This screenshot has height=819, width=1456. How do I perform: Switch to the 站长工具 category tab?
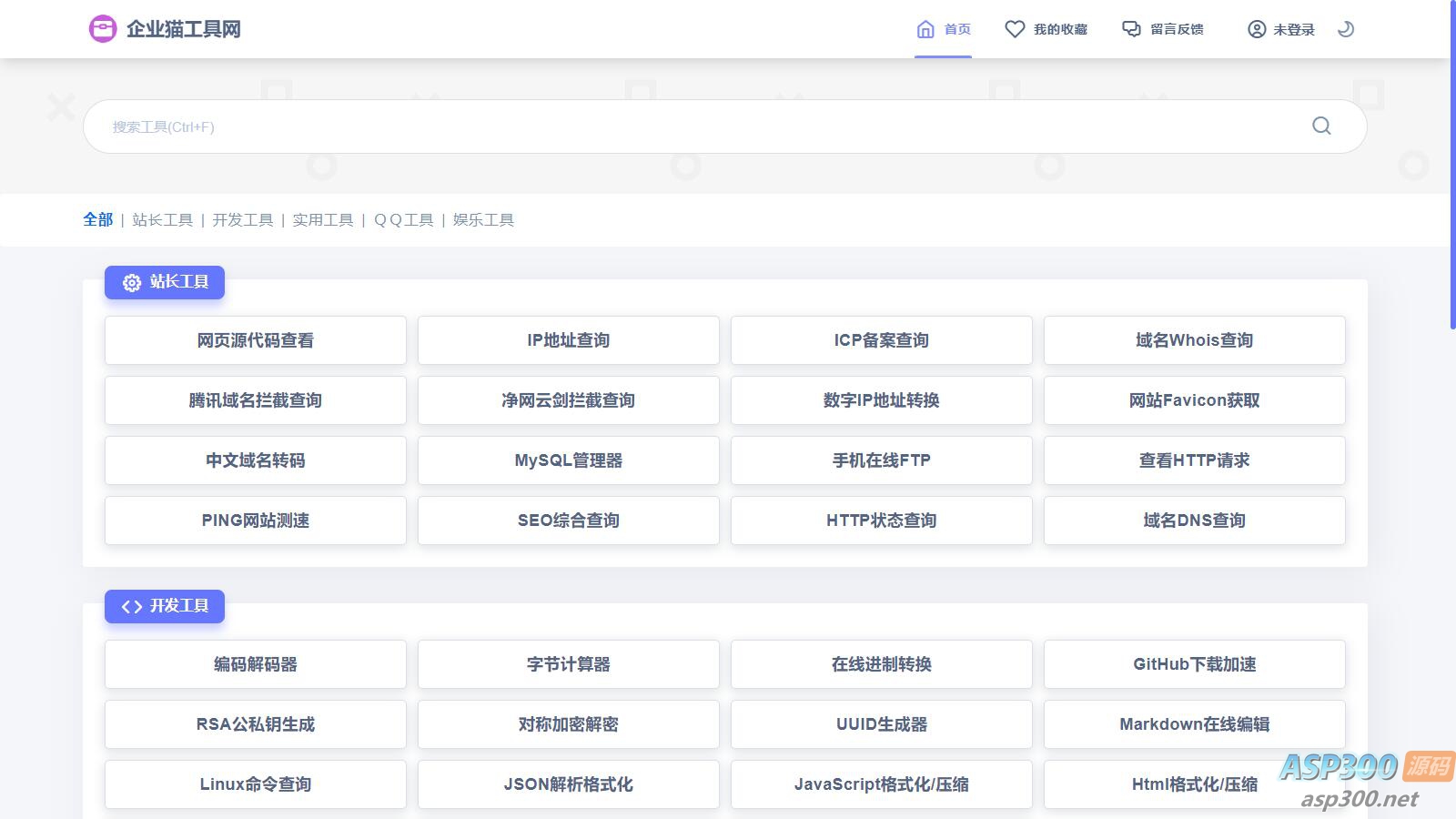pyautogui.click(x=162, y=220)
